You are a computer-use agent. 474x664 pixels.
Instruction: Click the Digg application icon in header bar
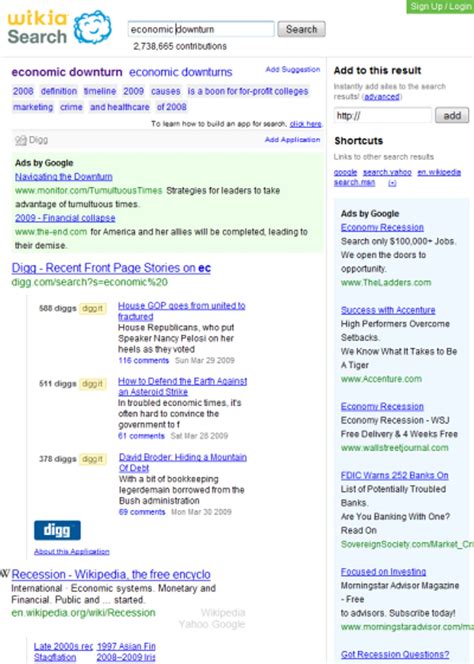tap(20, 140)
